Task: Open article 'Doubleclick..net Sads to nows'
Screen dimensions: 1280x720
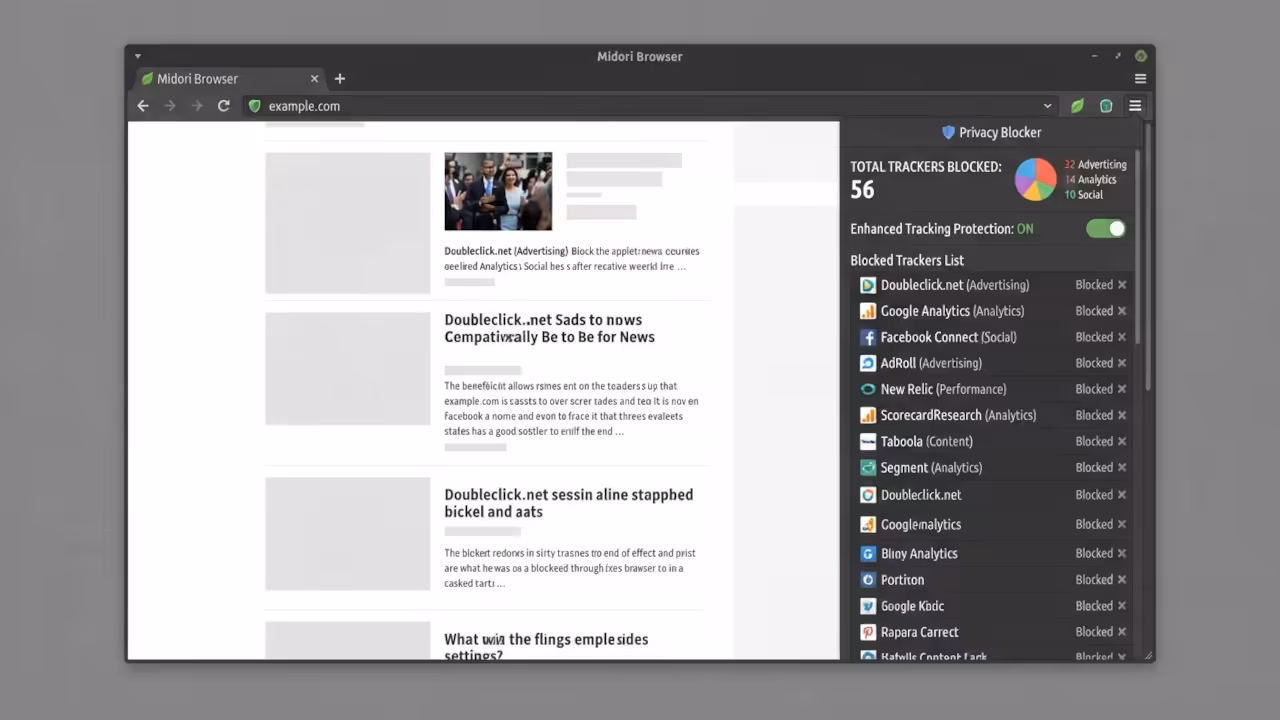Action: [x=549, y=328]
